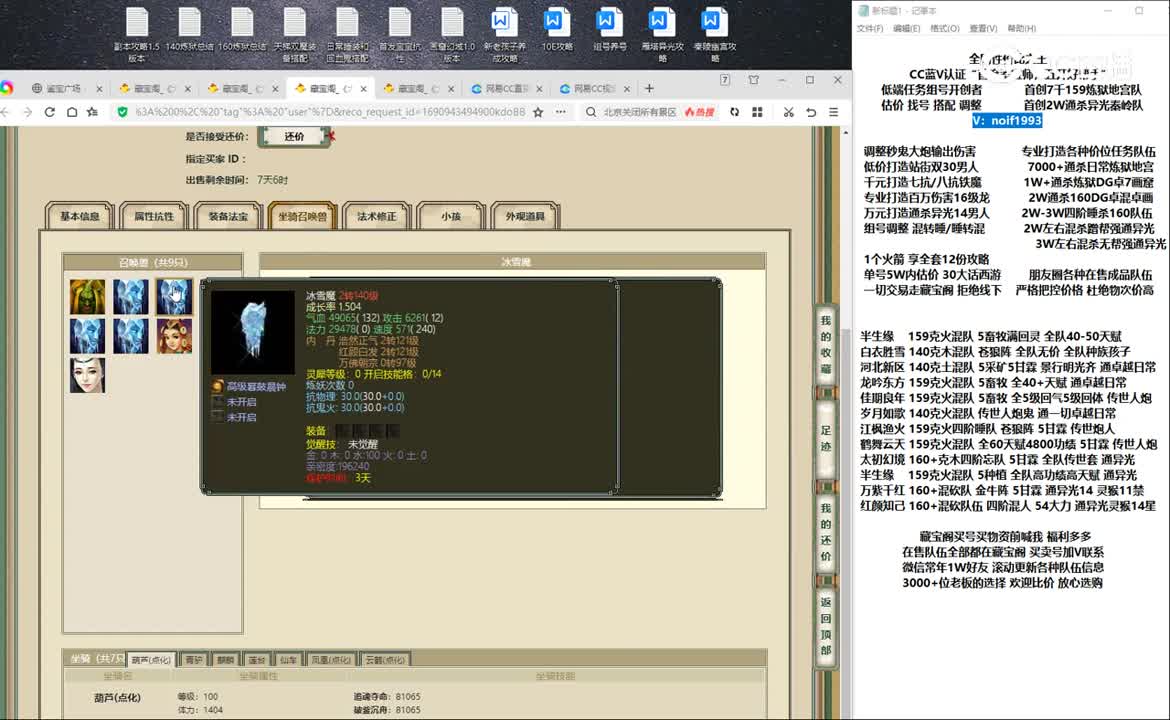Screen dimensions: 1170x720
Task: Click the search magnifier icon
Action: 591,112
